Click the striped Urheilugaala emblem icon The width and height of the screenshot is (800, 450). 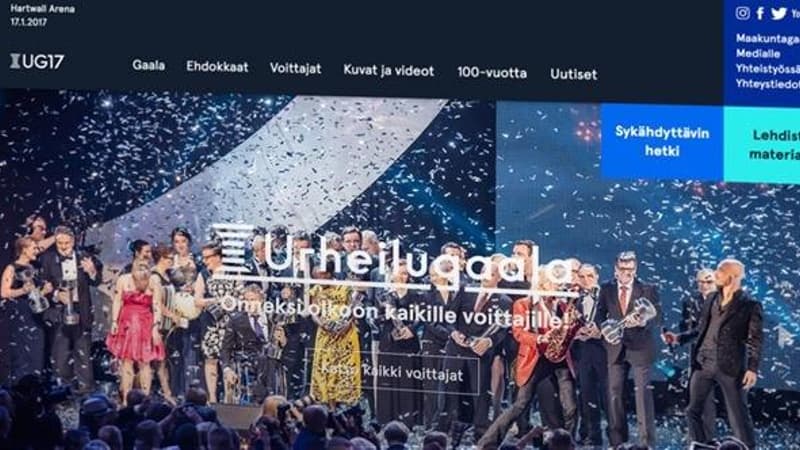(233, 248)
